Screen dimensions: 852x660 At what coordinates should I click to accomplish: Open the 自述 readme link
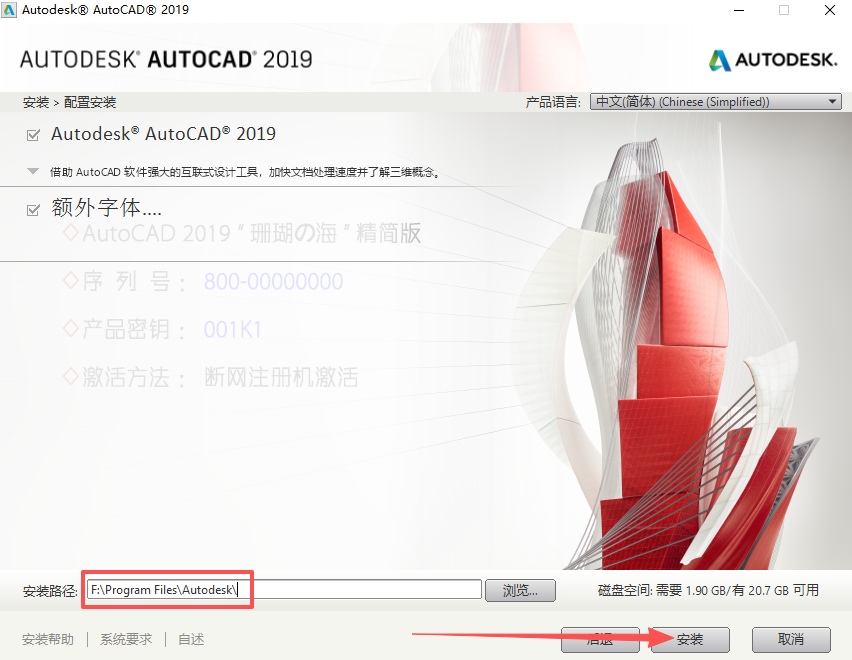click(191, 639)
